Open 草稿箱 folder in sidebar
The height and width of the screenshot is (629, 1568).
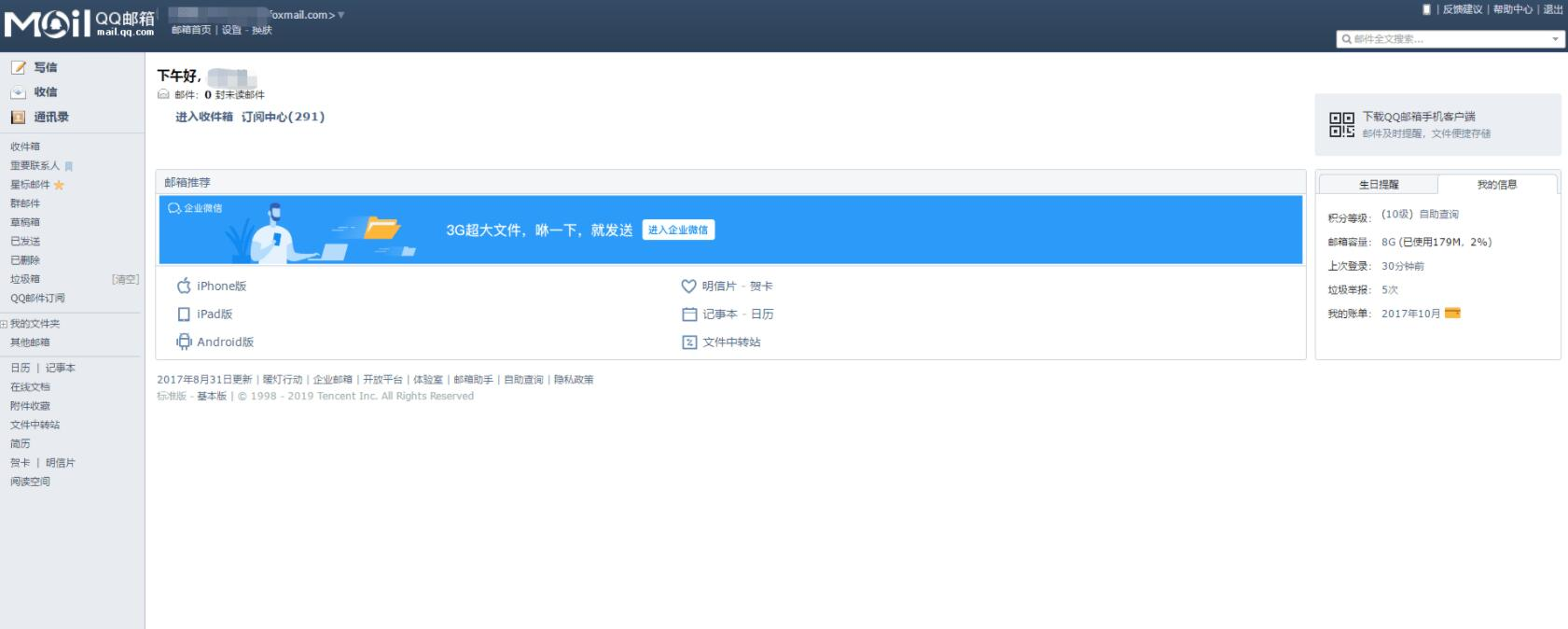(x=25, y=222)
